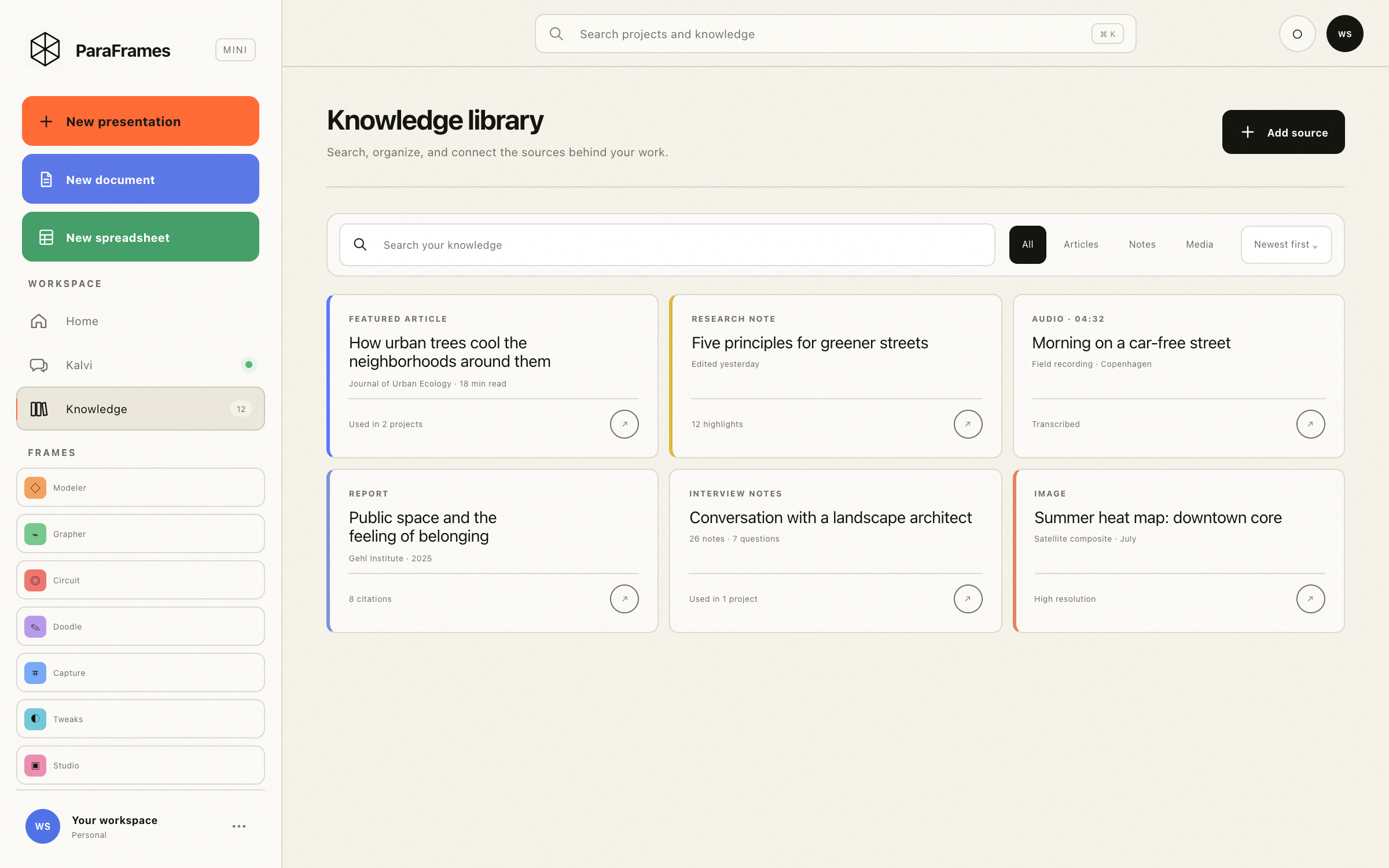Filter knowledge by Articles
Image resolution: width=1389 pixels, height=868 pixels.
point(1081,245)
